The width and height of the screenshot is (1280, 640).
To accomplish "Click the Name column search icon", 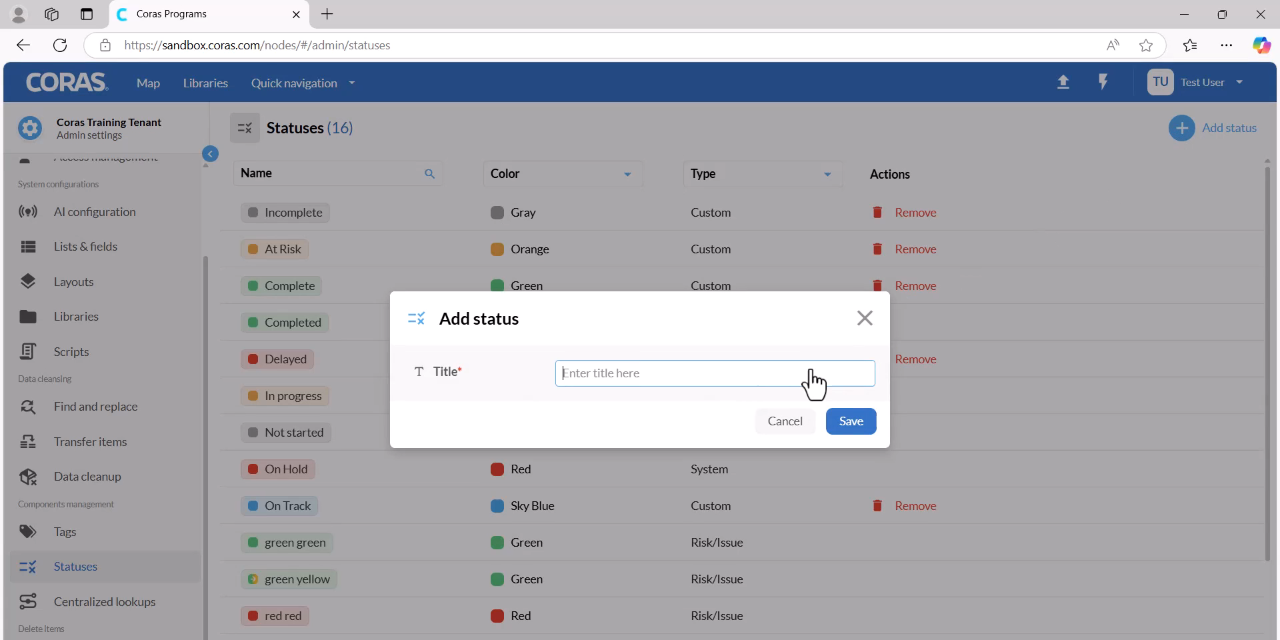I will [430, 174].
